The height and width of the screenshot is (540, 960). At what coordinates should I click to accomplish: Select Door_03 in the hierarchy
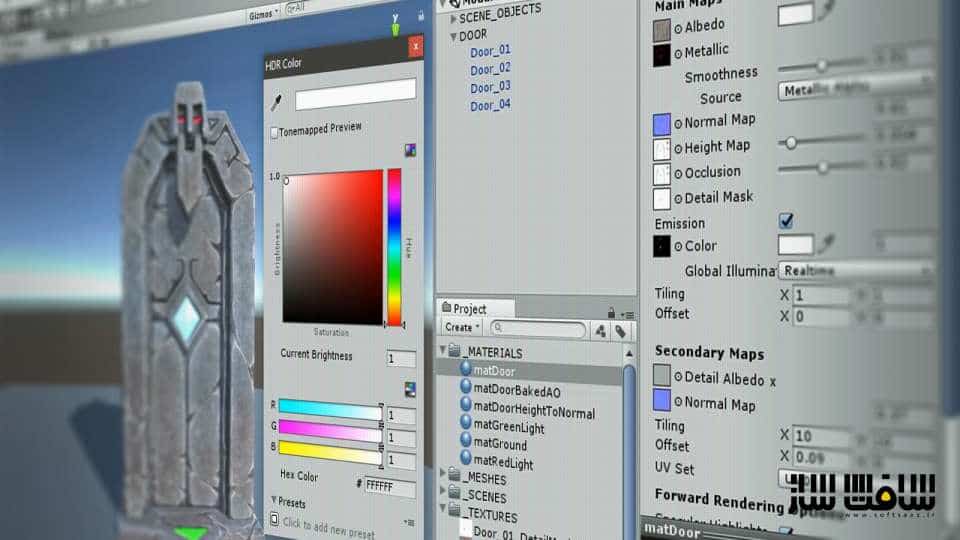pos(490,88)
